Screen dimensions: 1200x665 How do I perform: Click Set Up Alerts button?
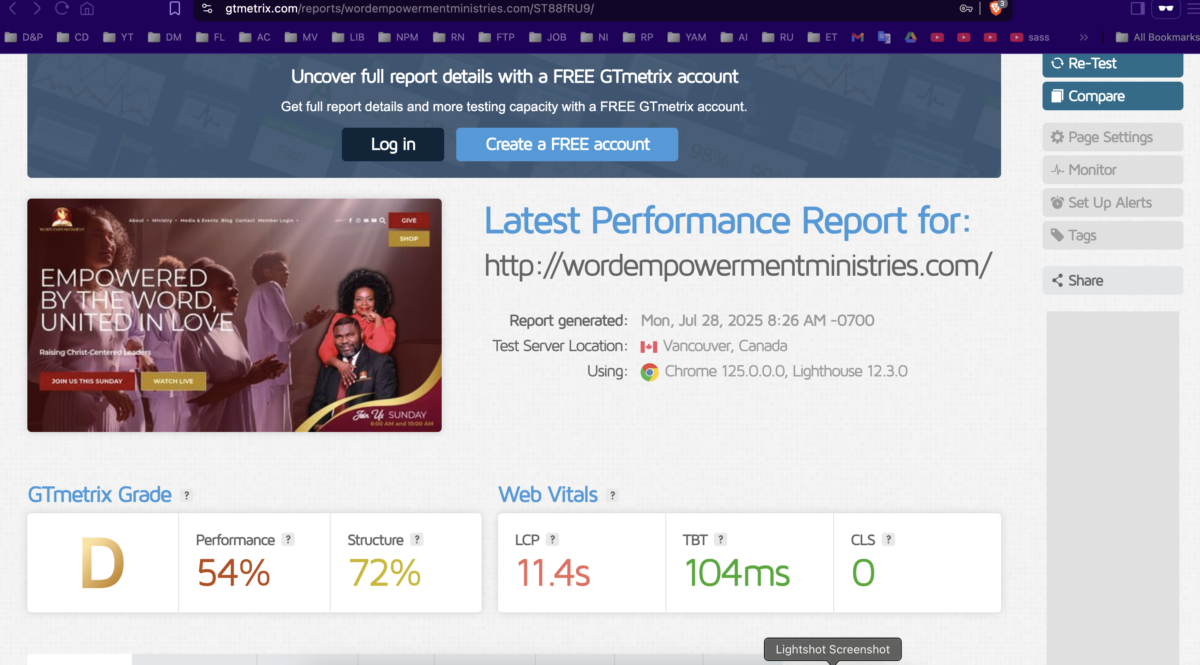tap(1112, 202)
